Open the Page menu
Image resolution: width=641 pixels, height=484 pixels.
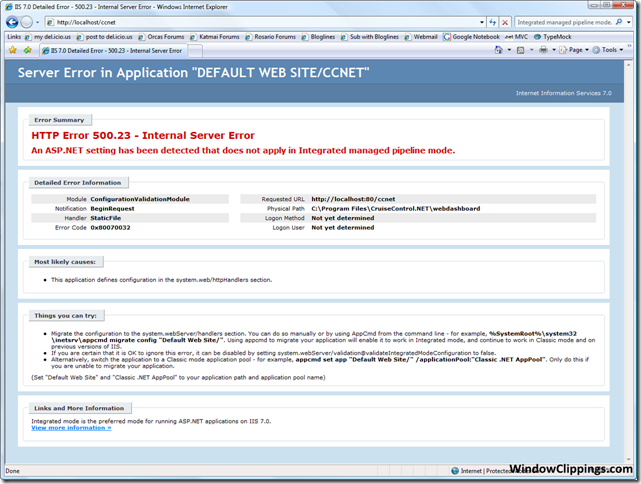click(574, 50)
